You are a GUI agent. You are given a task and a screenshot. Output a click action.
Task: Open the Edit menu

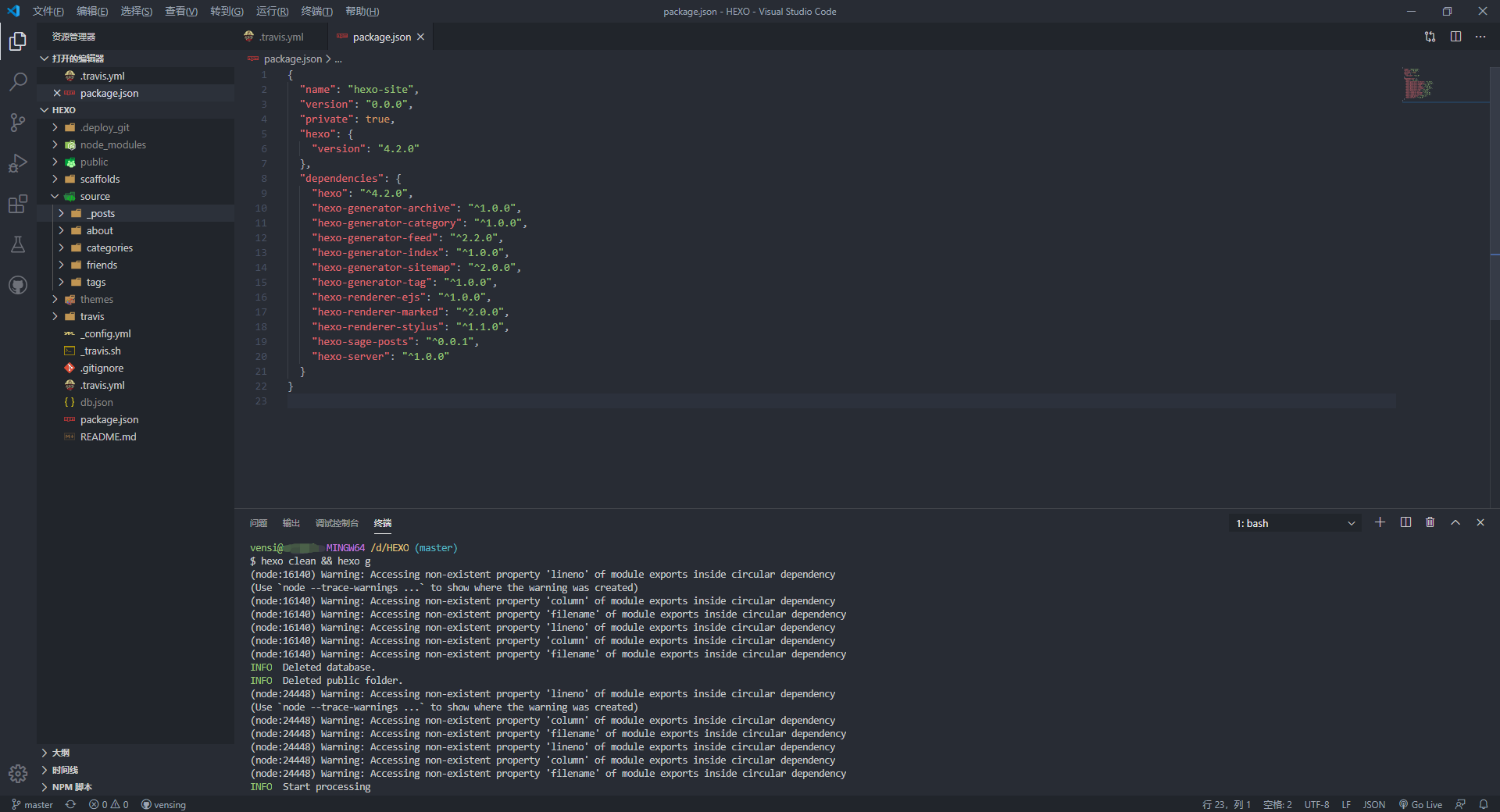tap(92, 11)
